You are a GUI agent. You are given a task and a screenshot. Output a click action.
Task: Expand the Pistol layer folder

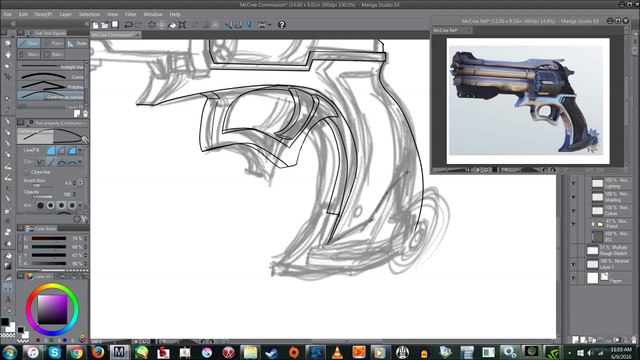[593, 224]
